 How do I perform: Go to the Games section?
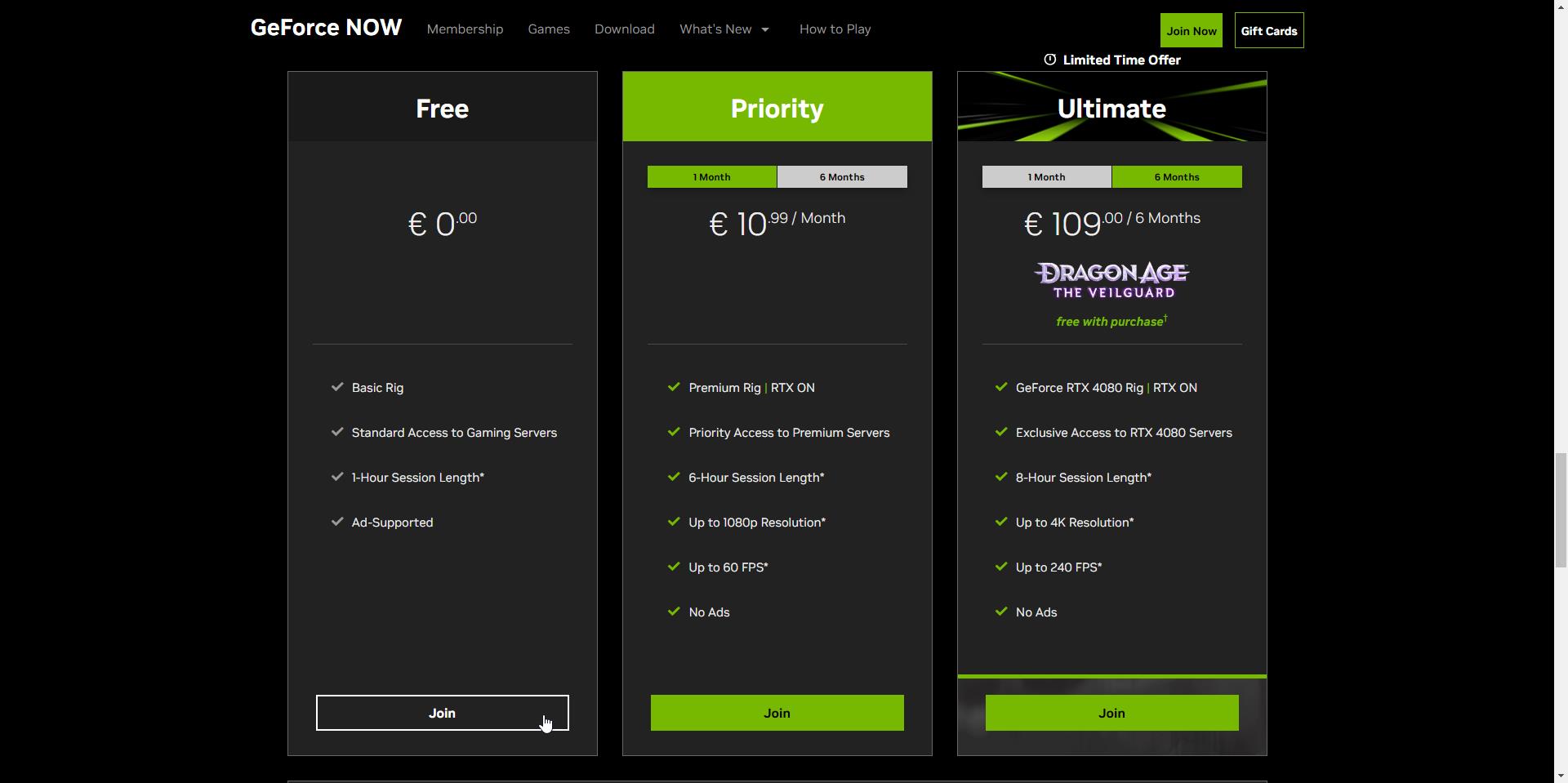point(548,29)
